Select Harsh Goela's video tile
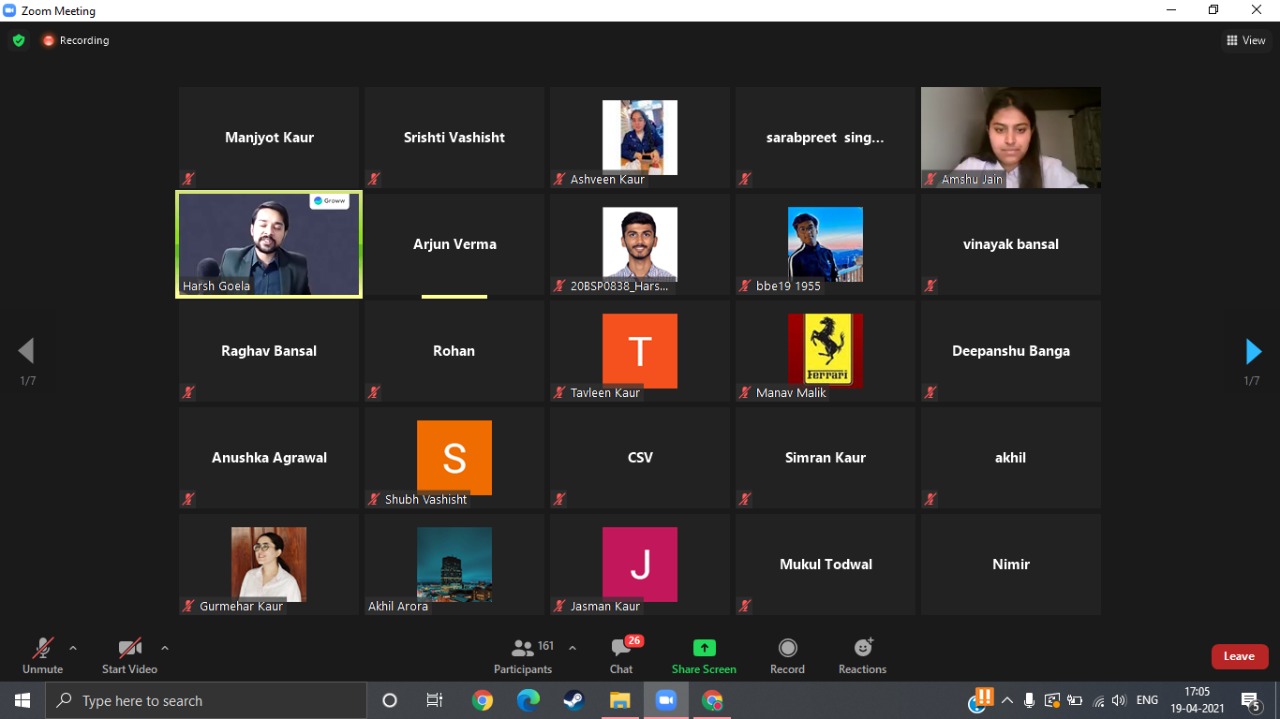The height and width of the screenshot is (719, 1280). pos(269,244)
